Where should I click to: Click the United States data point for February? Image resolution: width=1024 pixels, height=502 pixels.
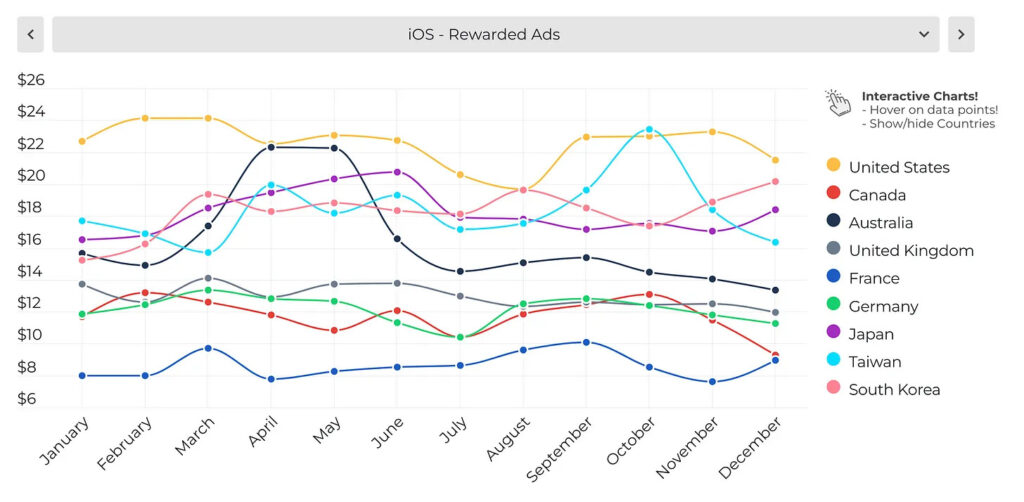145,118
